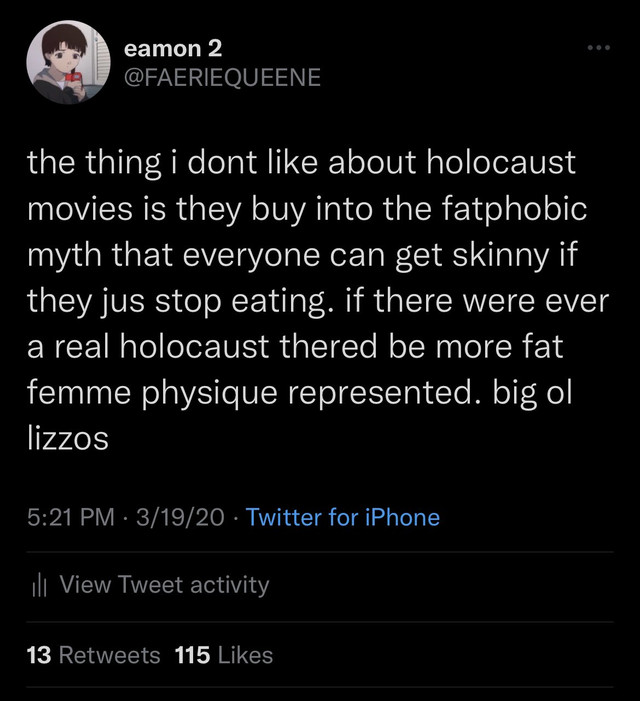This screenshot has height=701, width=640.
Task: Click the number 13 retweet count
Action: point(39,655)
